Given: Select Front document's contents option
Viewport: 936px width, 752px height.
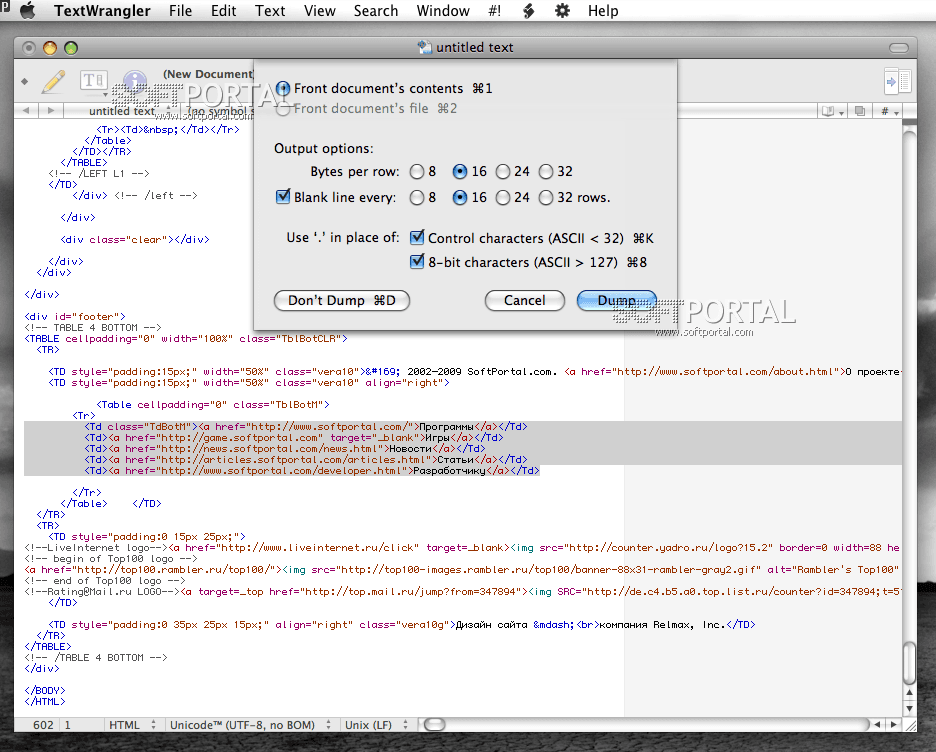Looking at the screenshot, I should pyautogui.click(x=283, y=88).
